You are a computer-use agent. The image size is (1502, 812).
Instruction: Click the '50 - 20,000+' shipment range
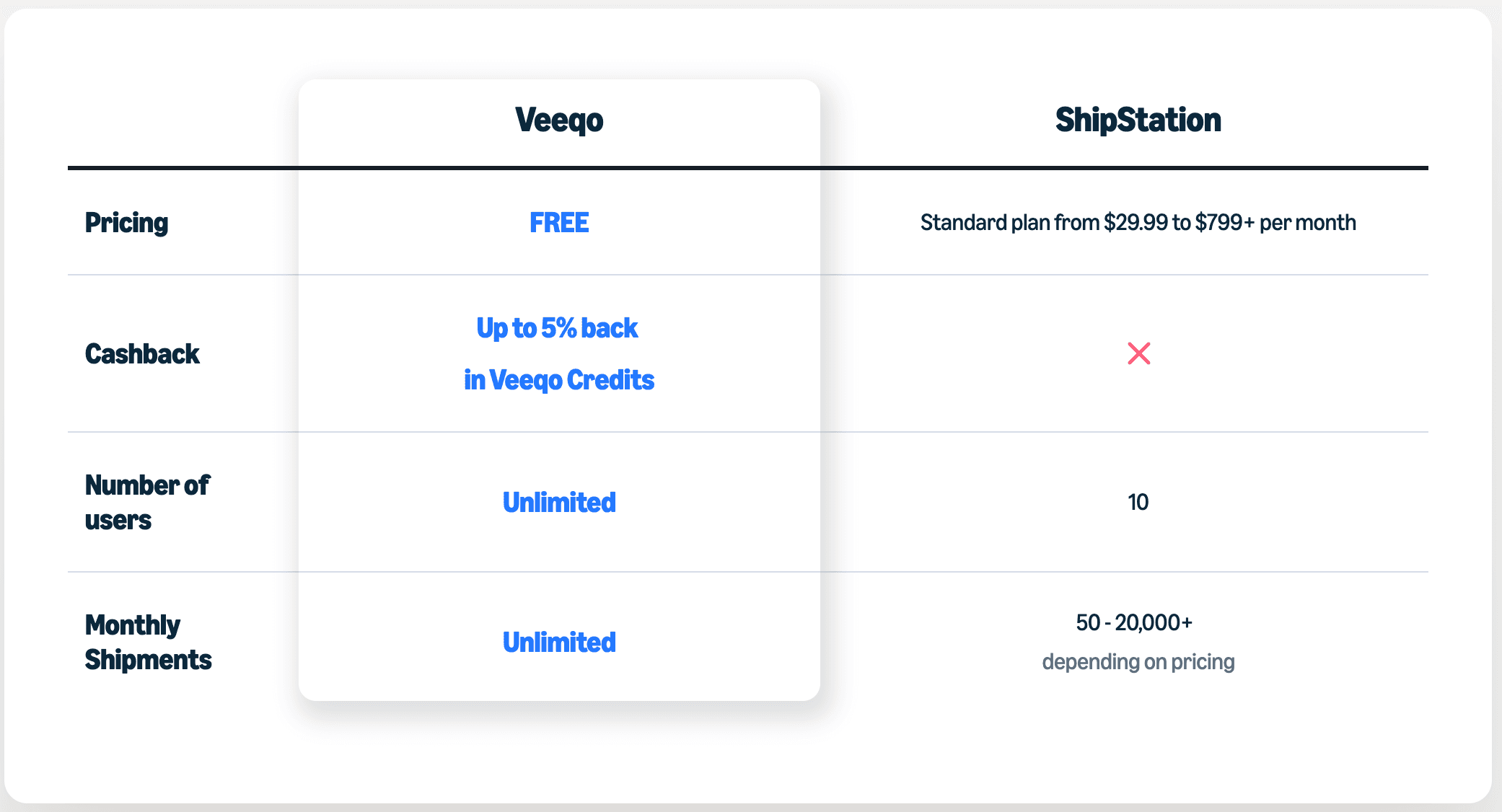tap(1134, 622)
